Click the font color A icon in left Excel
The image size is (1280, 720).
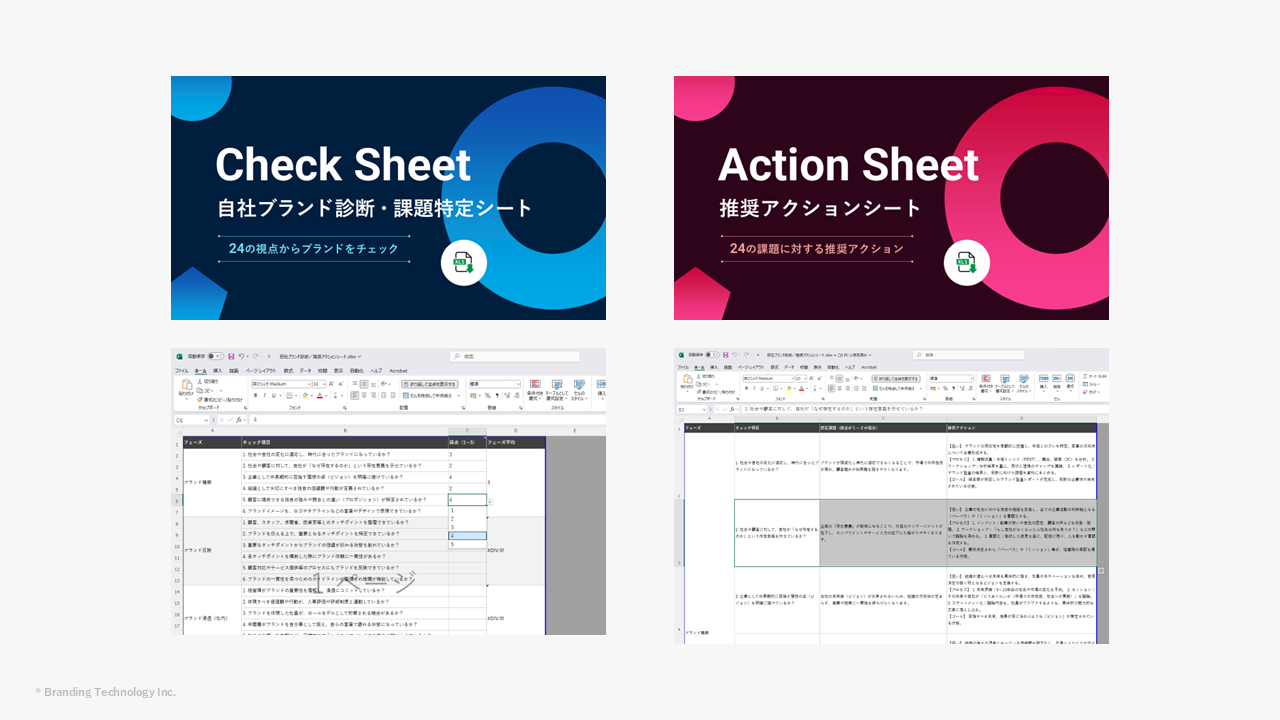319,395
